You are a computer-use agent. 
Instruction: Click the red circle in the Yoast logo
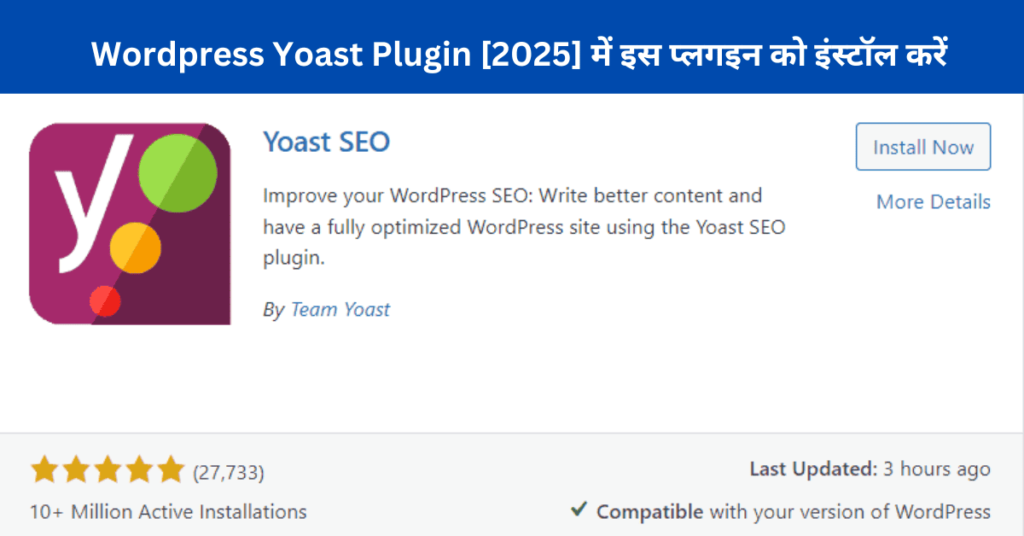tap(104, 300)
